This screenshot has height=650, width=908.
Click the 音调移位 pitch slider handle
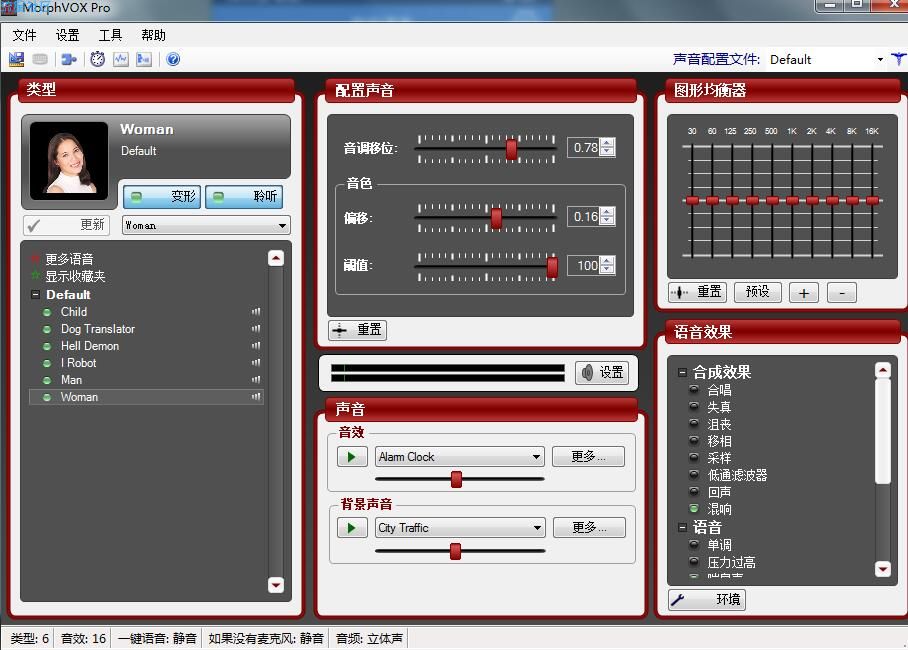pyautogui.click(x=511, y=148)
